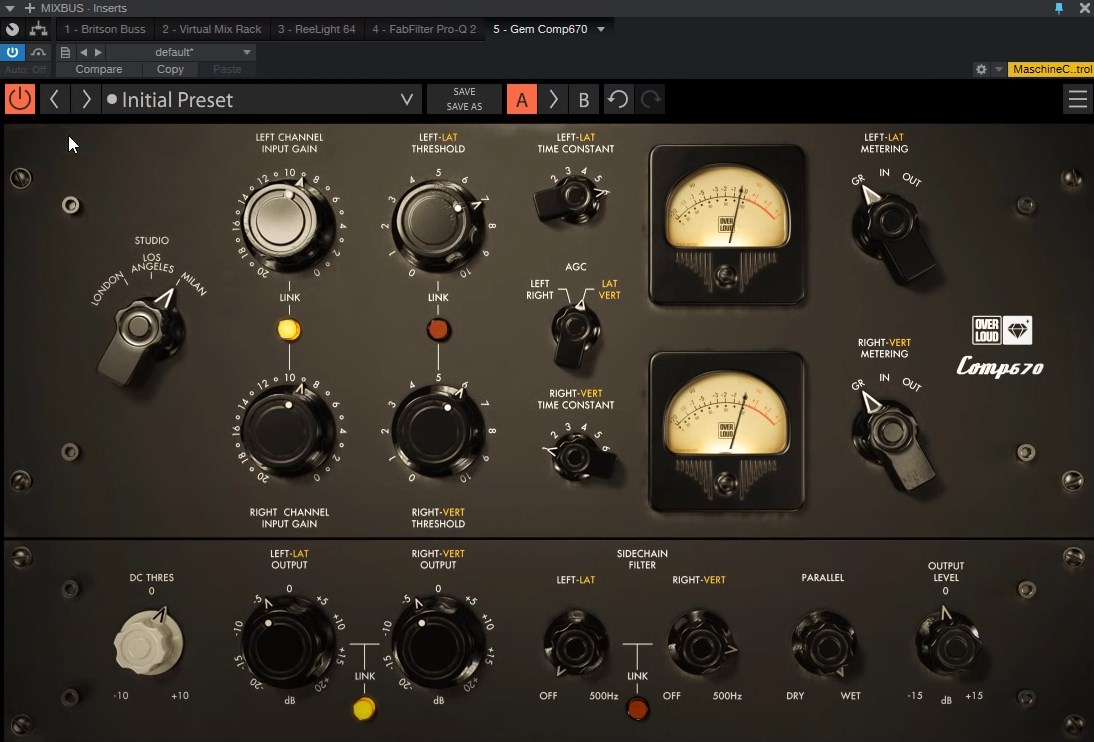
Task: Load next host preset triangle
Action: tap(98, 52)
